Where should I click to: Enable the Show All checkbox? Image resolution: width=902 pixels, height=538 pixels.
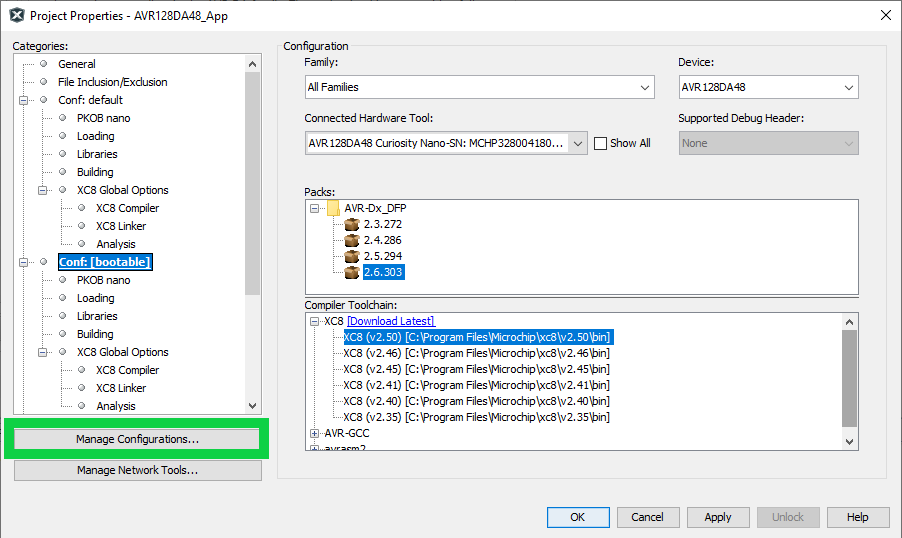point(601,143)
